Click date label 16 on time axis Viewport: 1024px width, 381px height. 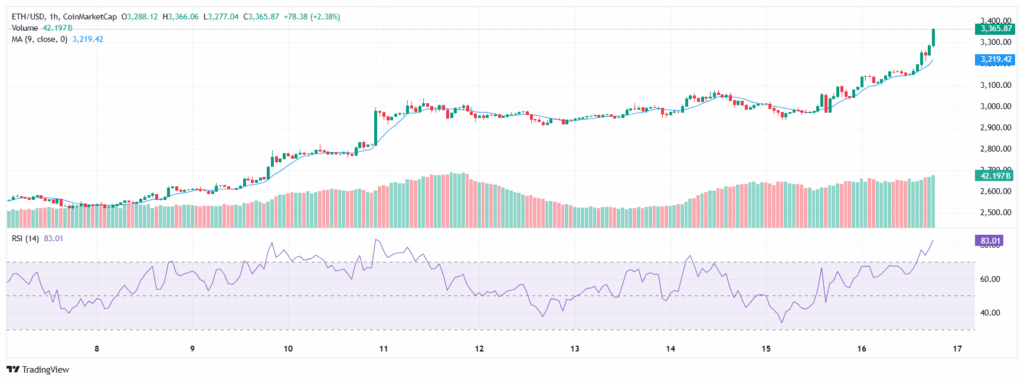pyautogui.click(x=861, y=349)
